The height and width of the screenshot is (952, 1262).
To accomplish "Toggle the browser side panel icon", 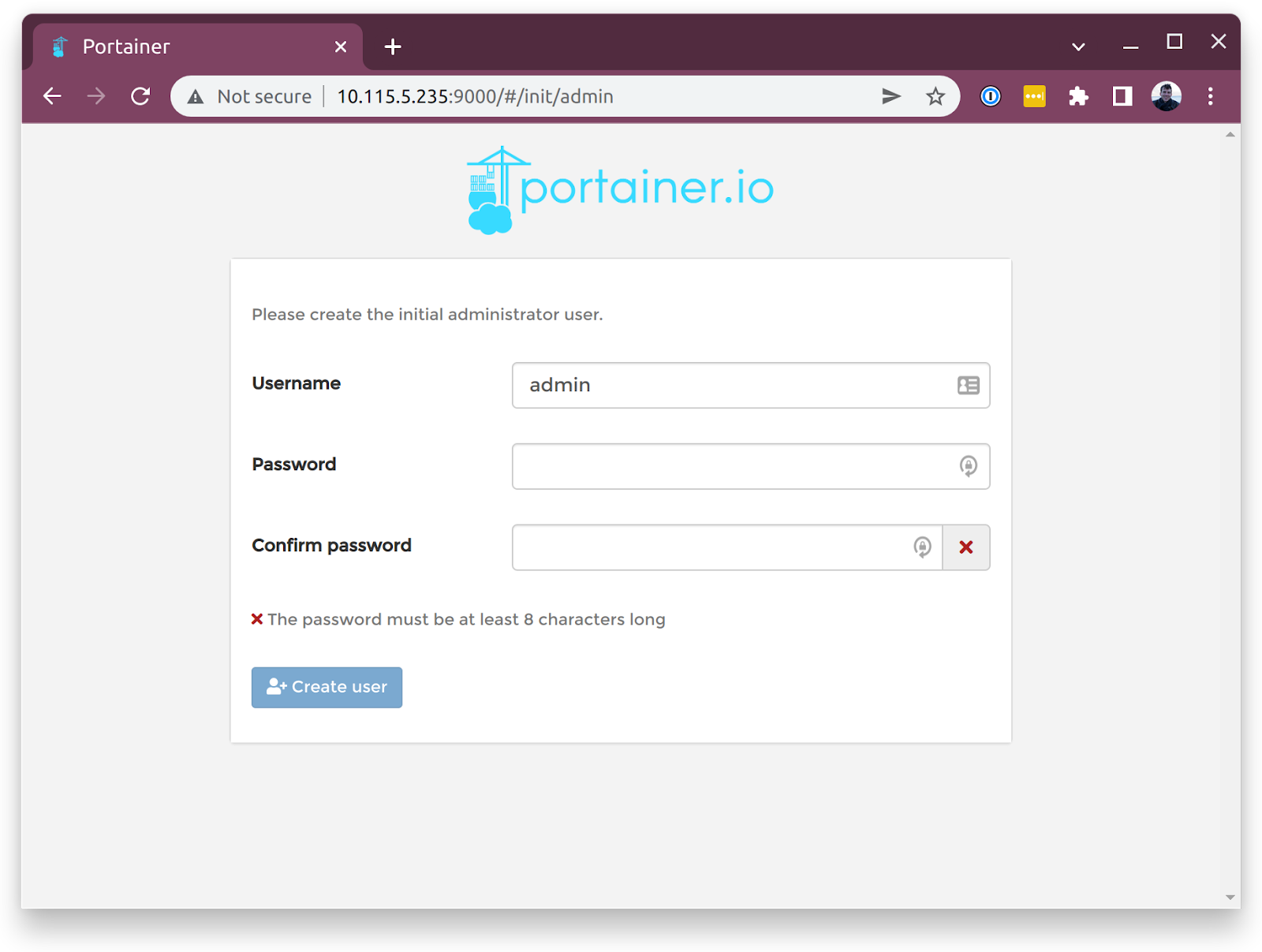I will tap(1122, 96).
